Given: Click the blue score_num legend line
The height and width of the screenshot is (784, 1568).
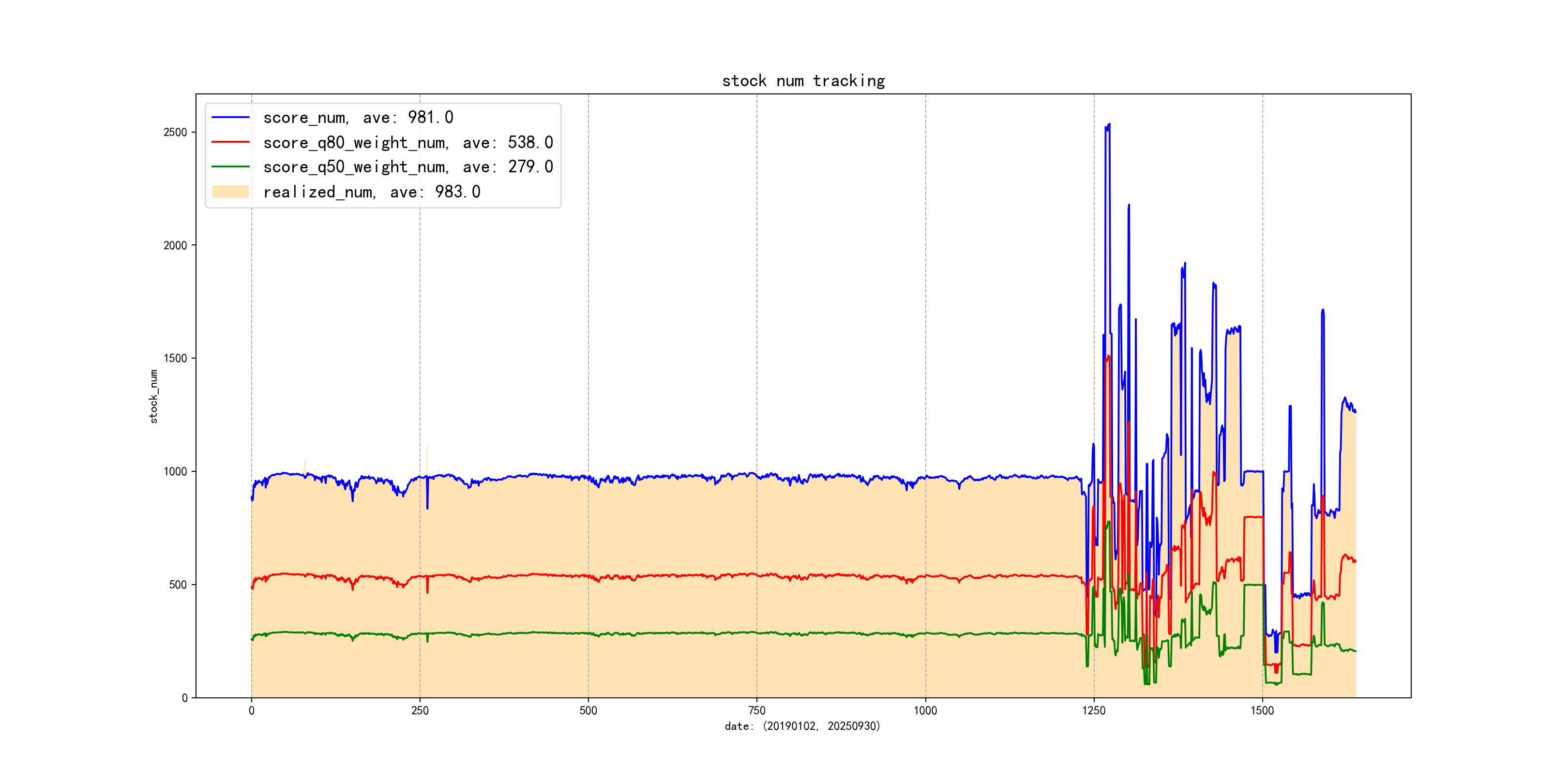Looking at the screenshot, I should coord(230,117).
